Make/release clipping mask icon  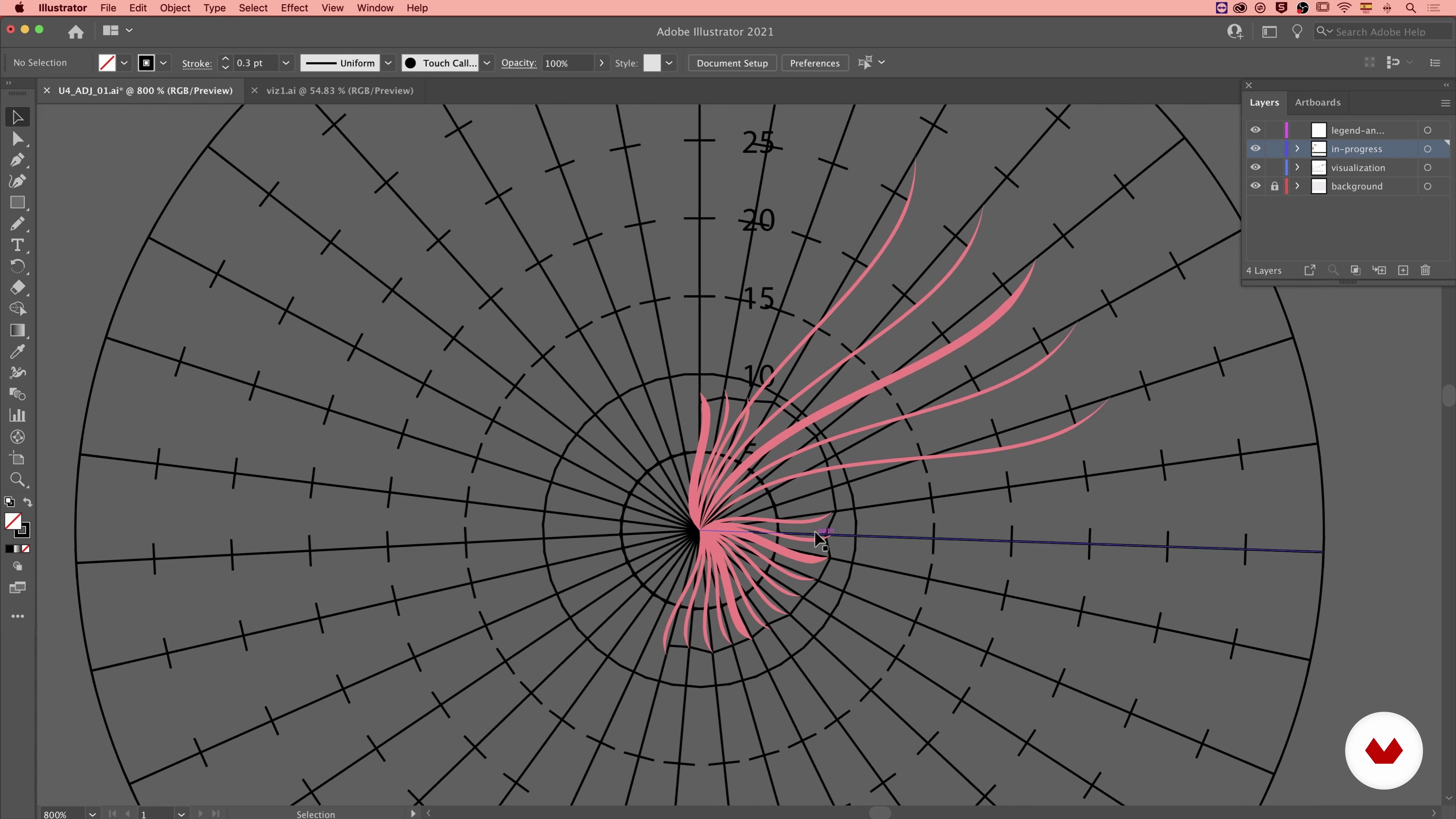coord(1356,270)
